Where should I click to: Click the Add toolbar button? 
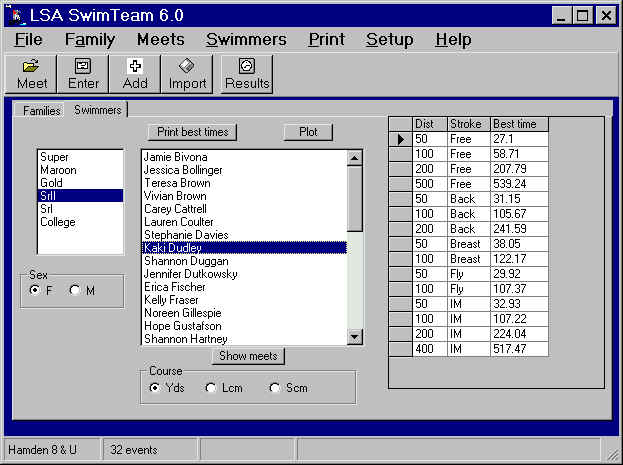(x=135, y=74)
